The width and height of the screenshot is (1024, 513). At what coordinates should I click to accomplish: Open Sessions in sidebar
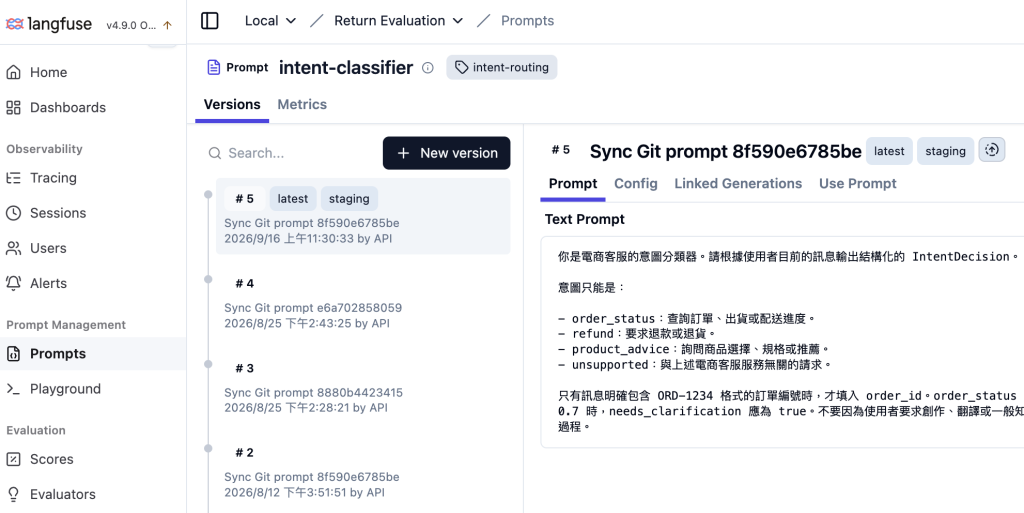[x=93, y=213]
